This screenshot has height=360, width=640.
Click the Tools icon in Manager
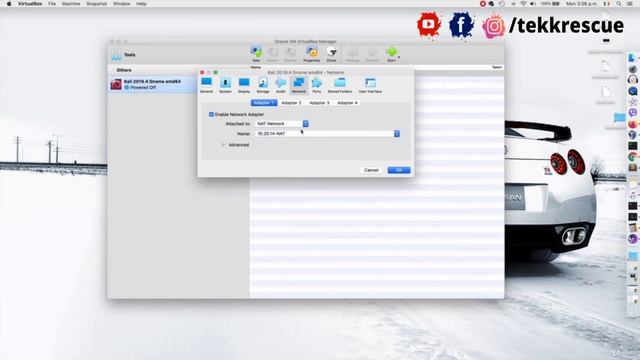pos(117,55)
